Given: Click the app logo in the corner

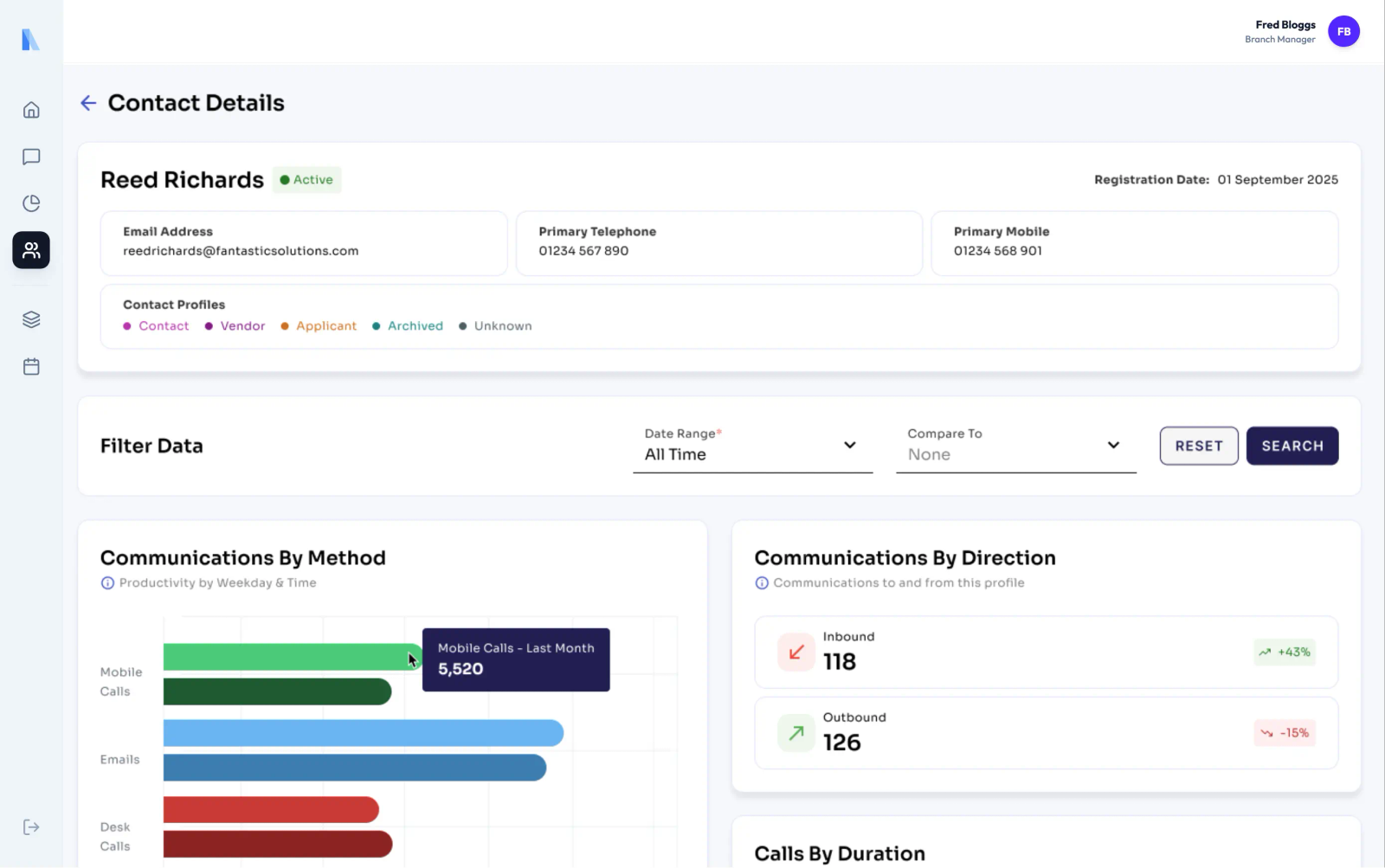Looking at the screenshot, I should (30, 39).
